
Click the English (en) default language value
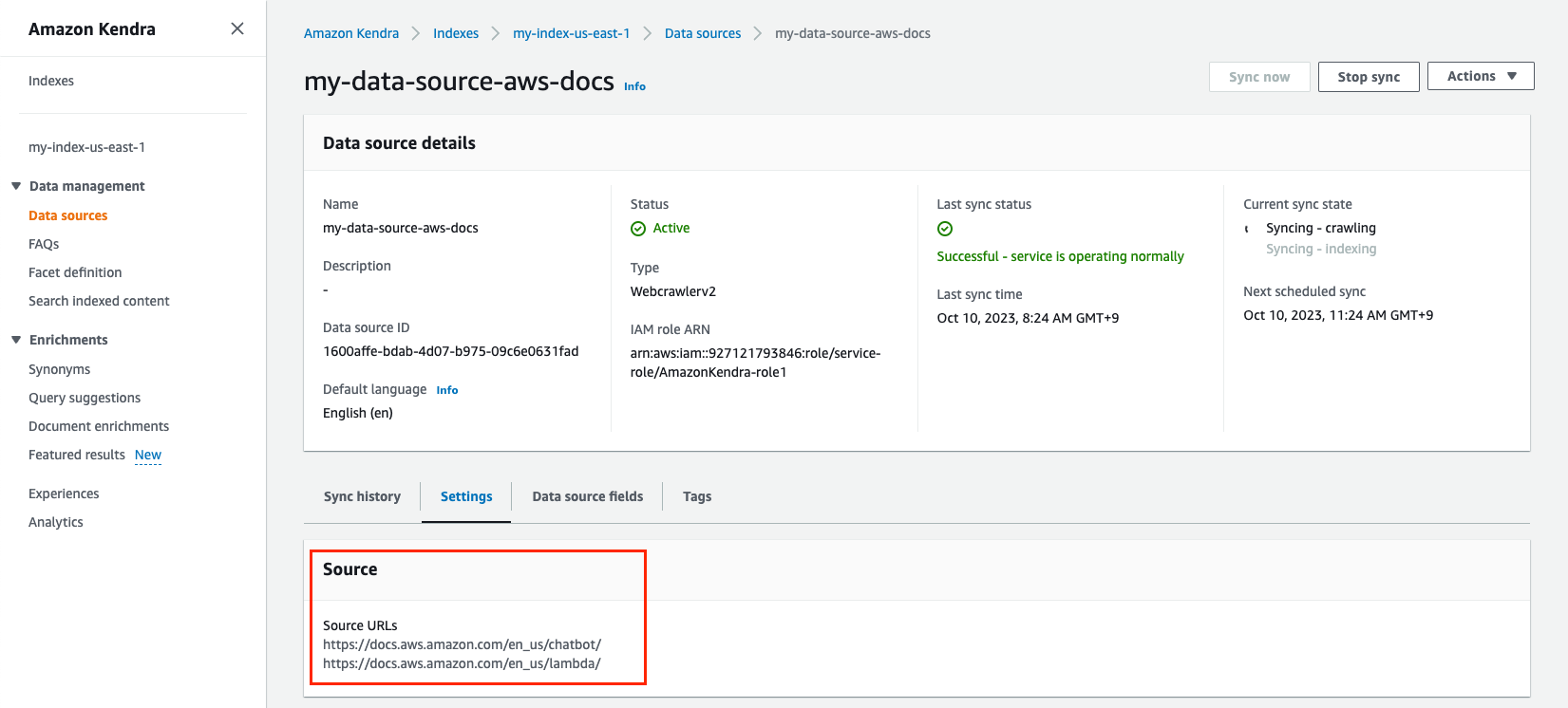pos(358,413)
